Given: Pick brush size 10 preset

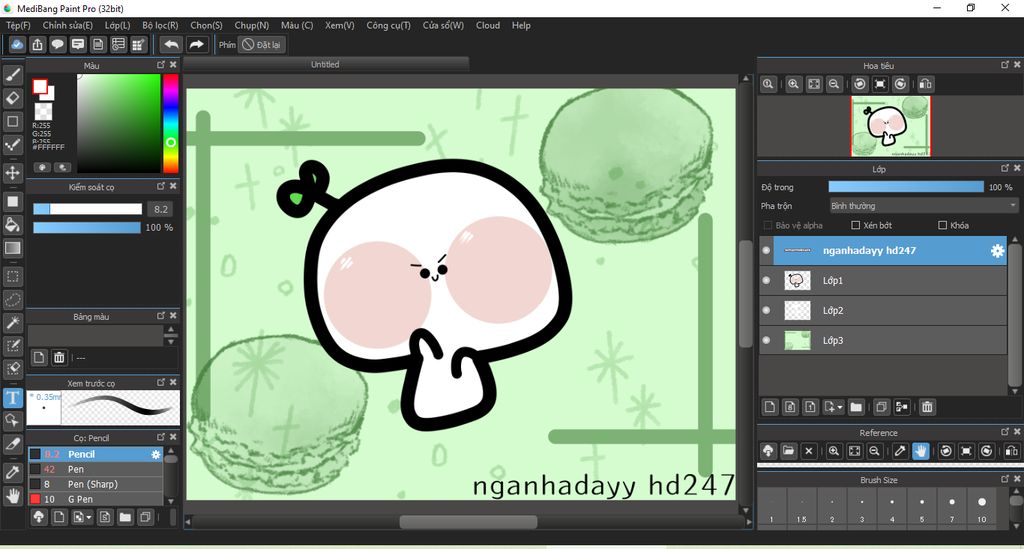Looking at the screenshot, I should [982, 509].
